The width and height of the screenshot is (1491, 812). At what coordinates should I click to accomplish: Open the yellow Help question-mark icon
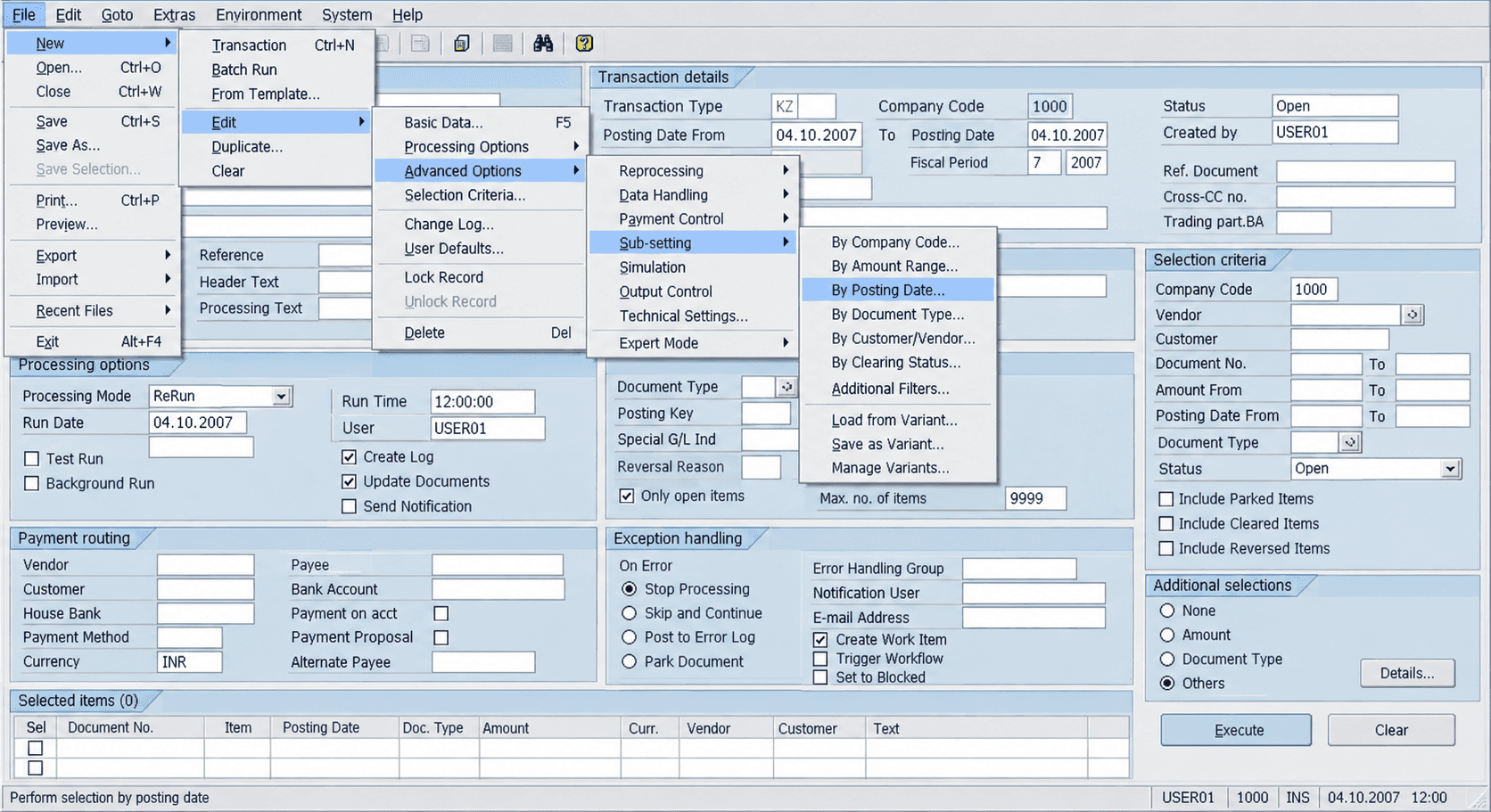tap(584, 44)
